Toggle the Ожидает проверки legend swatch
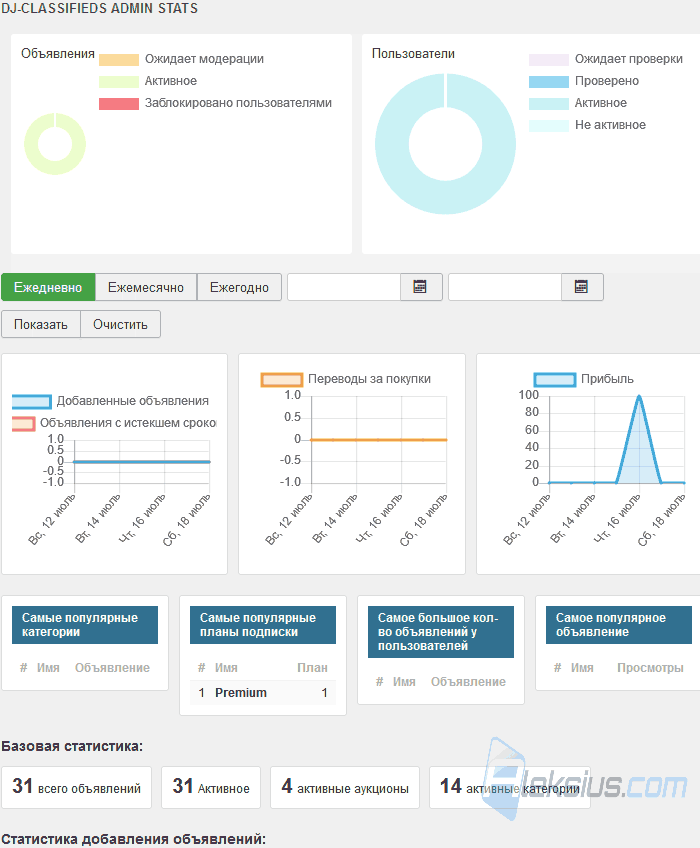The height and width of the screenshot is (848, 700). [x=549, y=59]
